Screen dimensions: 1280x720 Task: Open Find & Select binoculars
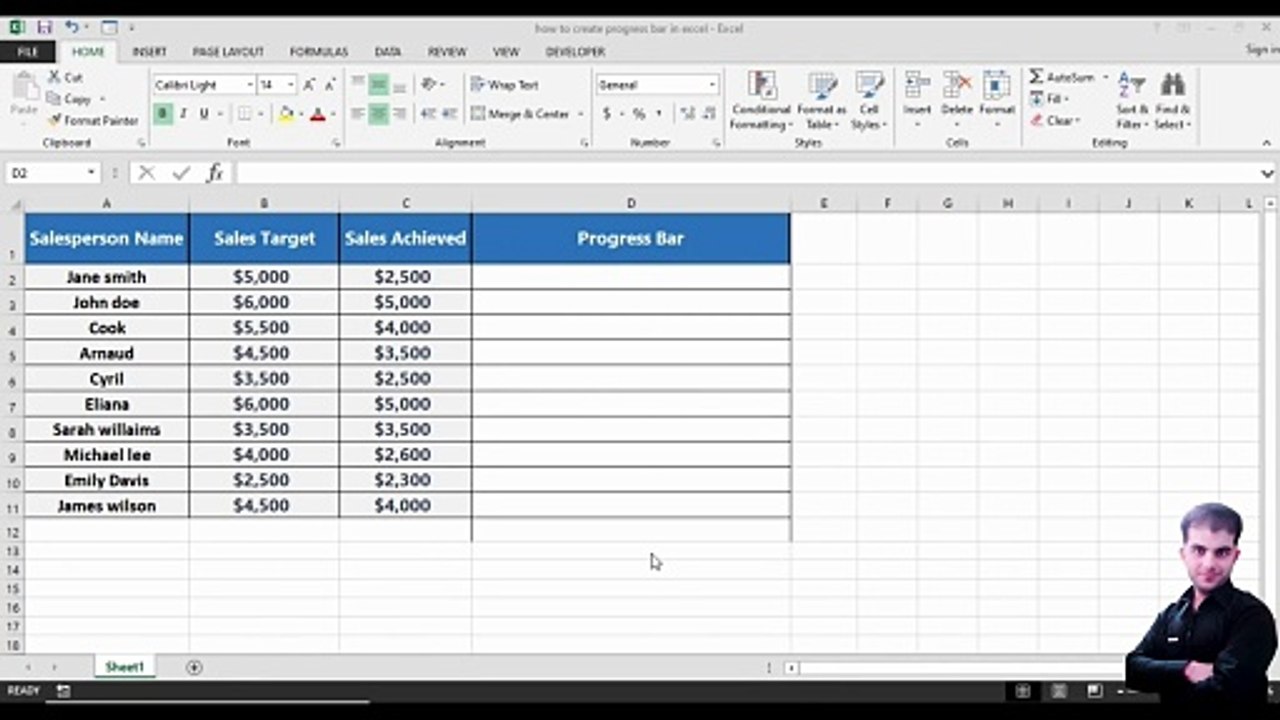click(1172, 101)
